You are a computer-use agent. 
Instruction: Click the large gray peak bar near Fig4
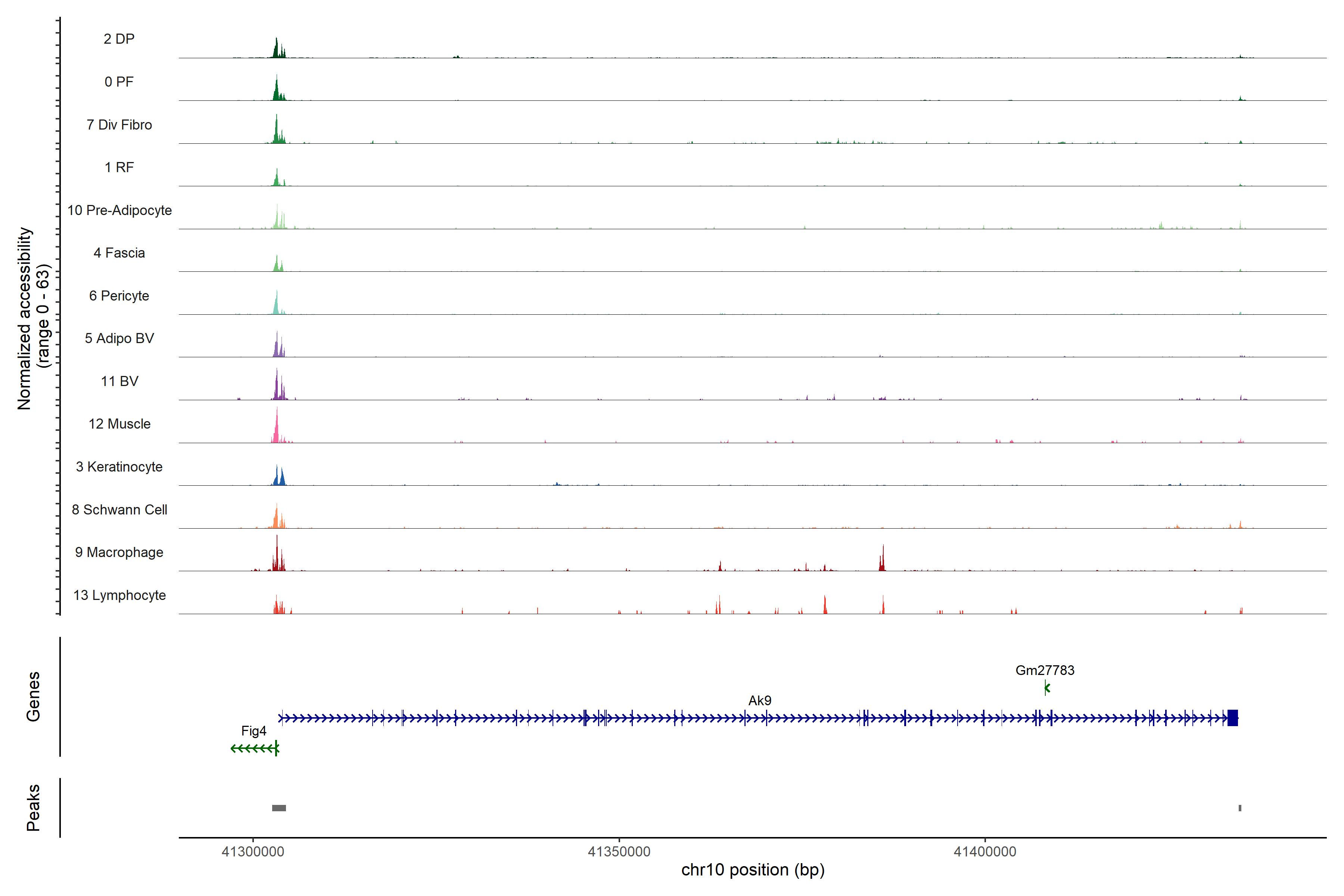[x=279, y=808]
